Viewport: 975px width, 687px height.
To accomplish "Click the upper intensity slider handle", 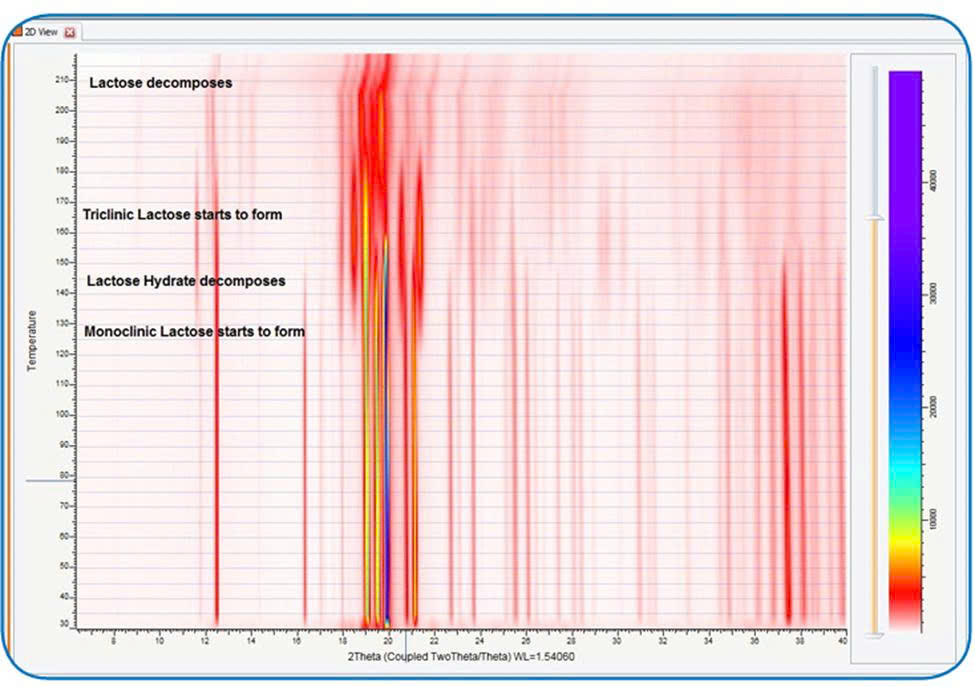I will coord(875,217).
